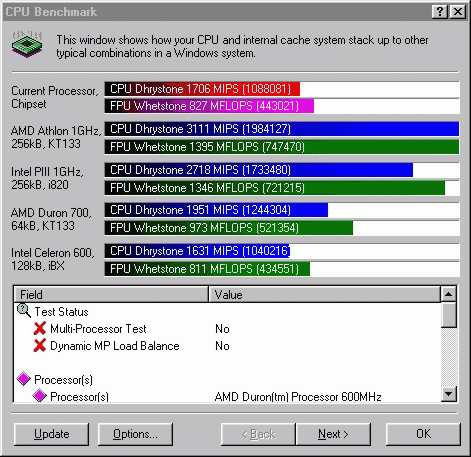Select the Test Status row
This screenshot has height=457, width=471.
click(228, 312)
